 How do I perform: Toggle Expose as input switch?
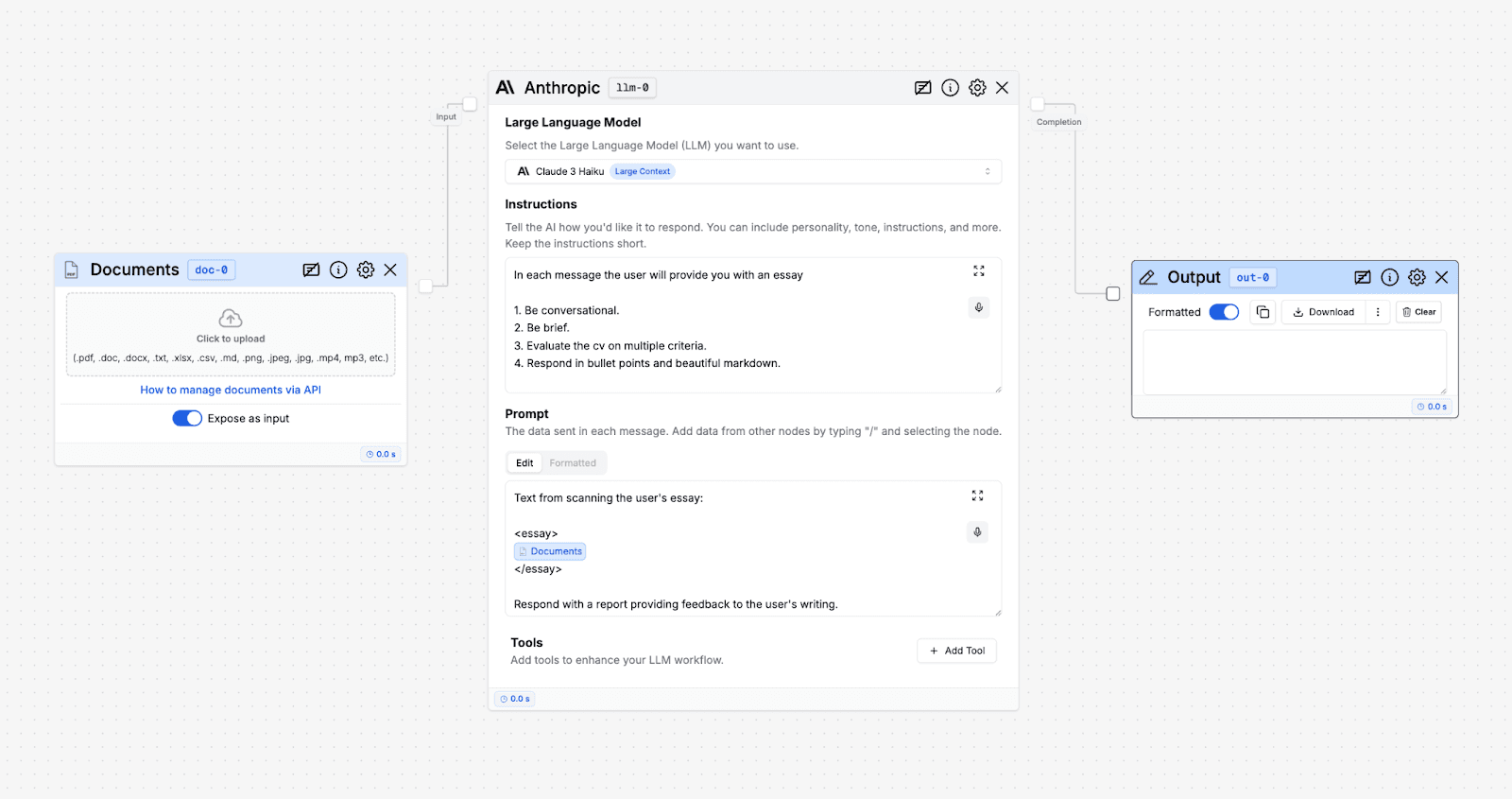click(187, 419)
